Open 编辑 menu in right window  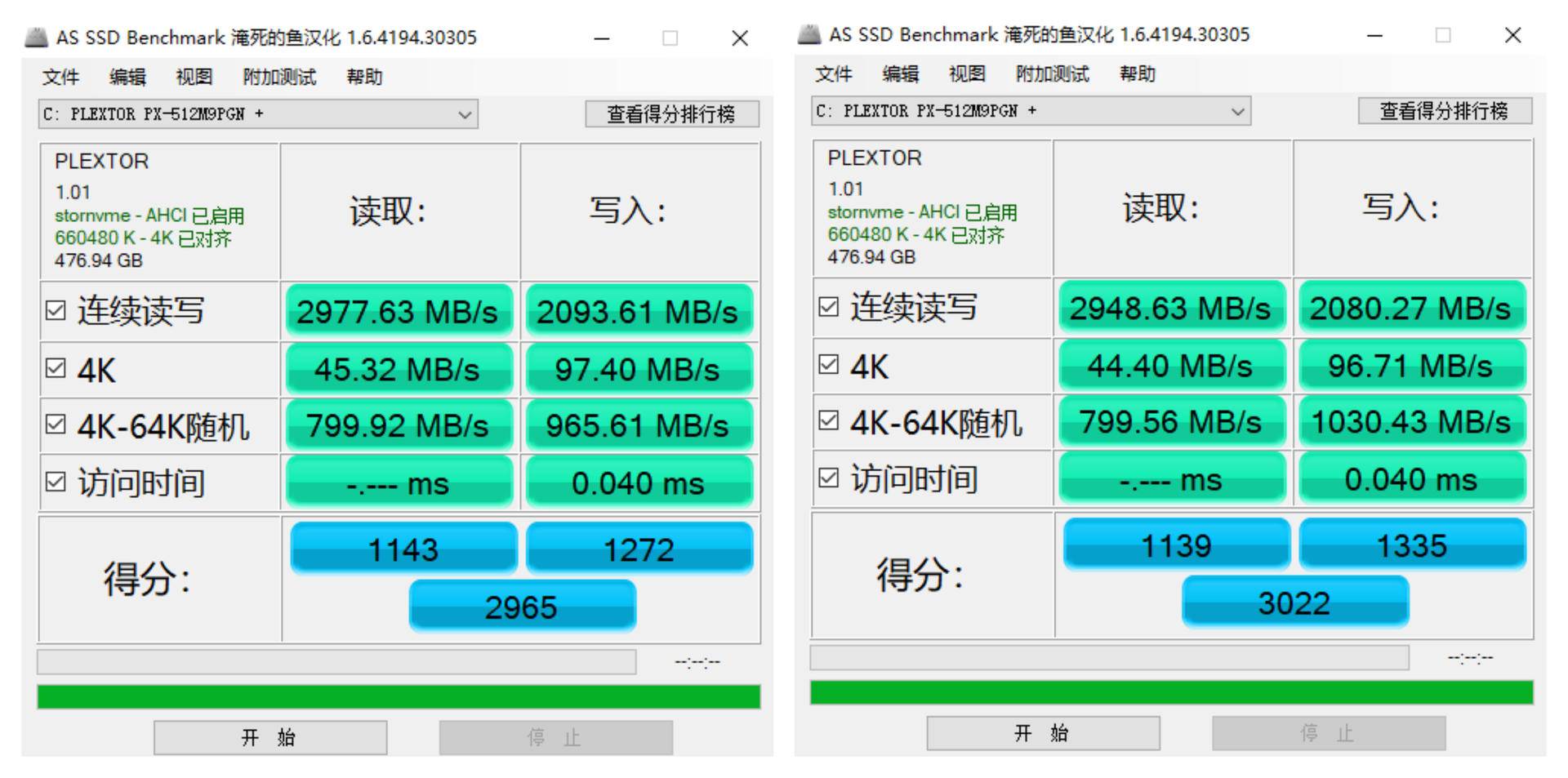(900, 73)
